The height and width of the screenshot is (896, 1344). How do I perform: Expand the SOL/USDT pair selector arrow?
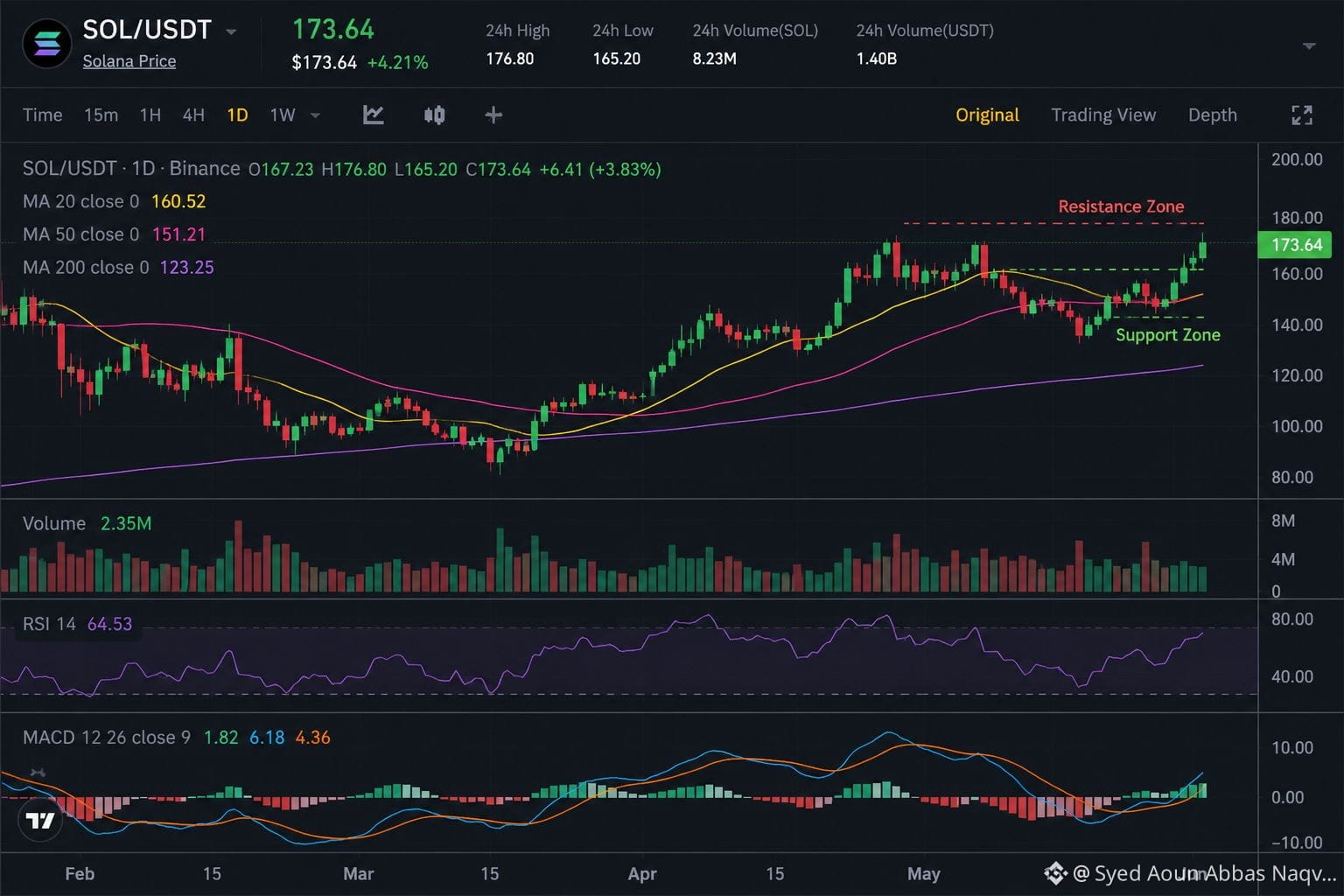[x=231, y=31]
